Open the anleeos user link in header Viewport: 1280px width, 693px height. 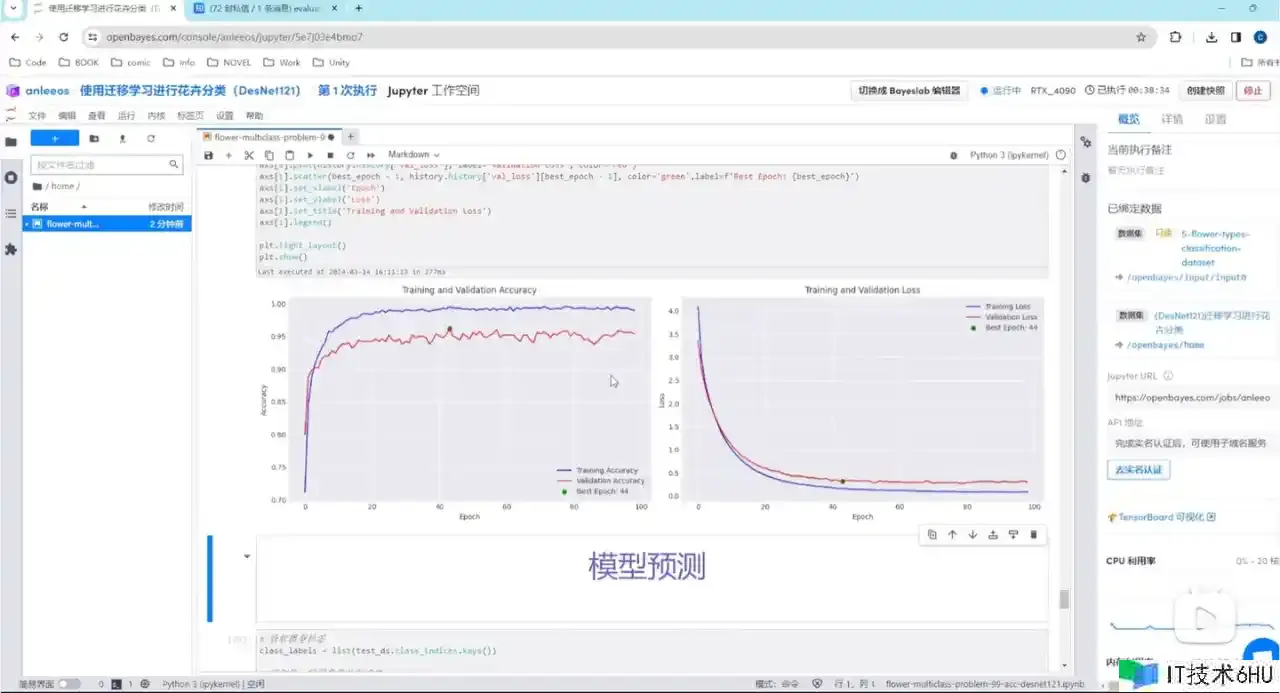point(48,90)
